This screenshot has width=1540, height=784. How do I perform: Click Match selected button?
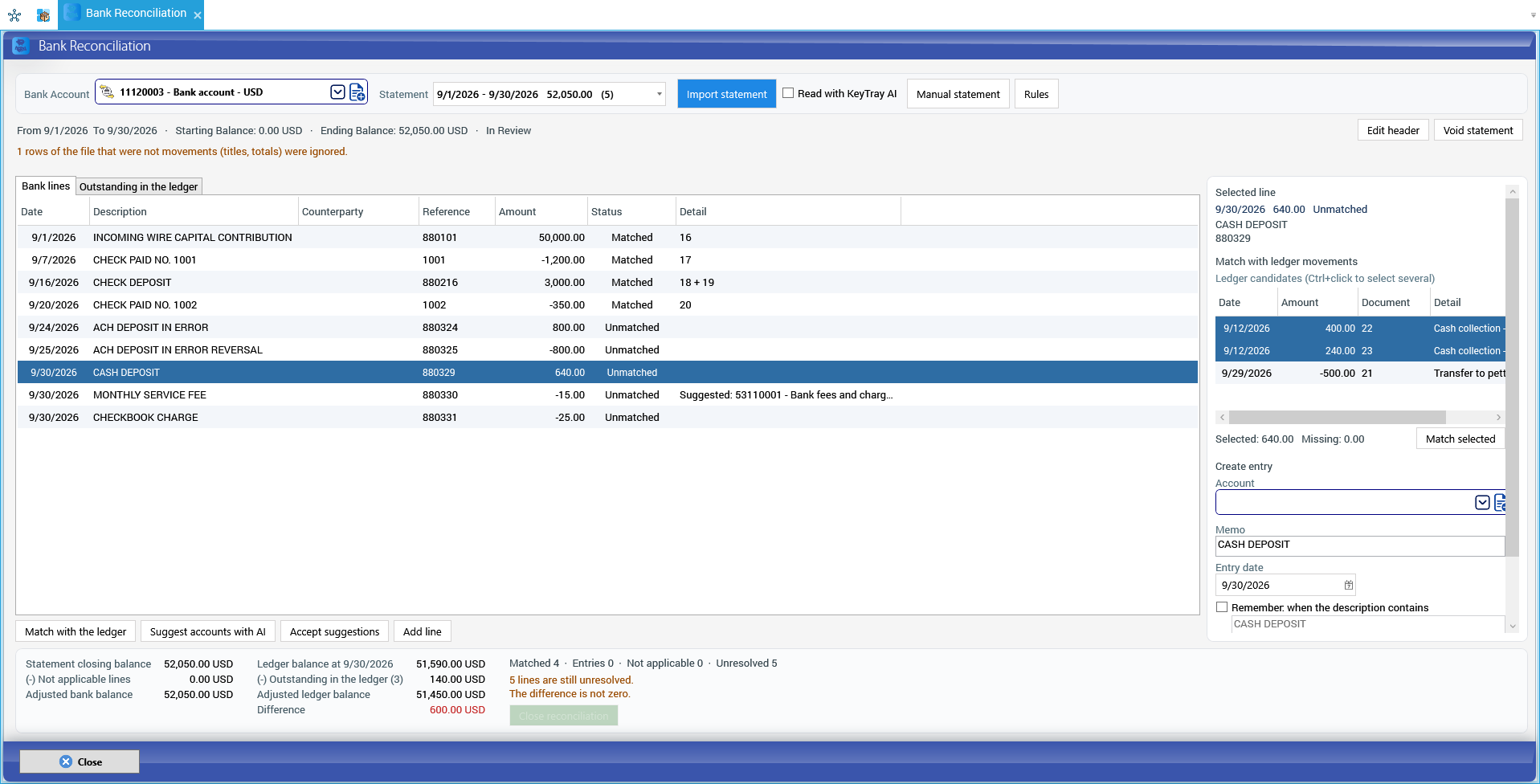point(1460,439)
